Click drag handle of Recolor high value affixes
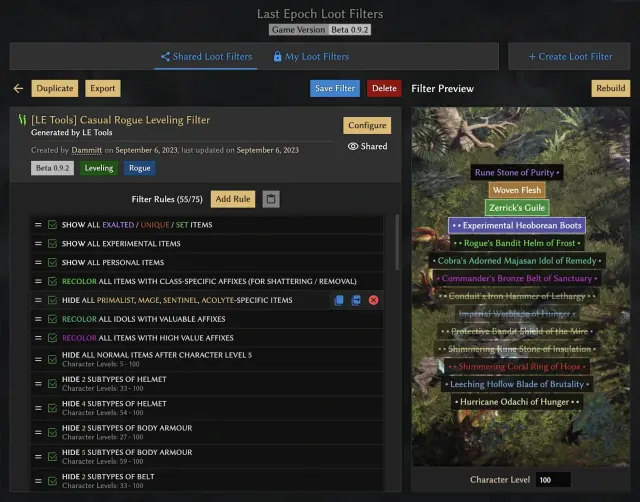 [x=38, y=338]
